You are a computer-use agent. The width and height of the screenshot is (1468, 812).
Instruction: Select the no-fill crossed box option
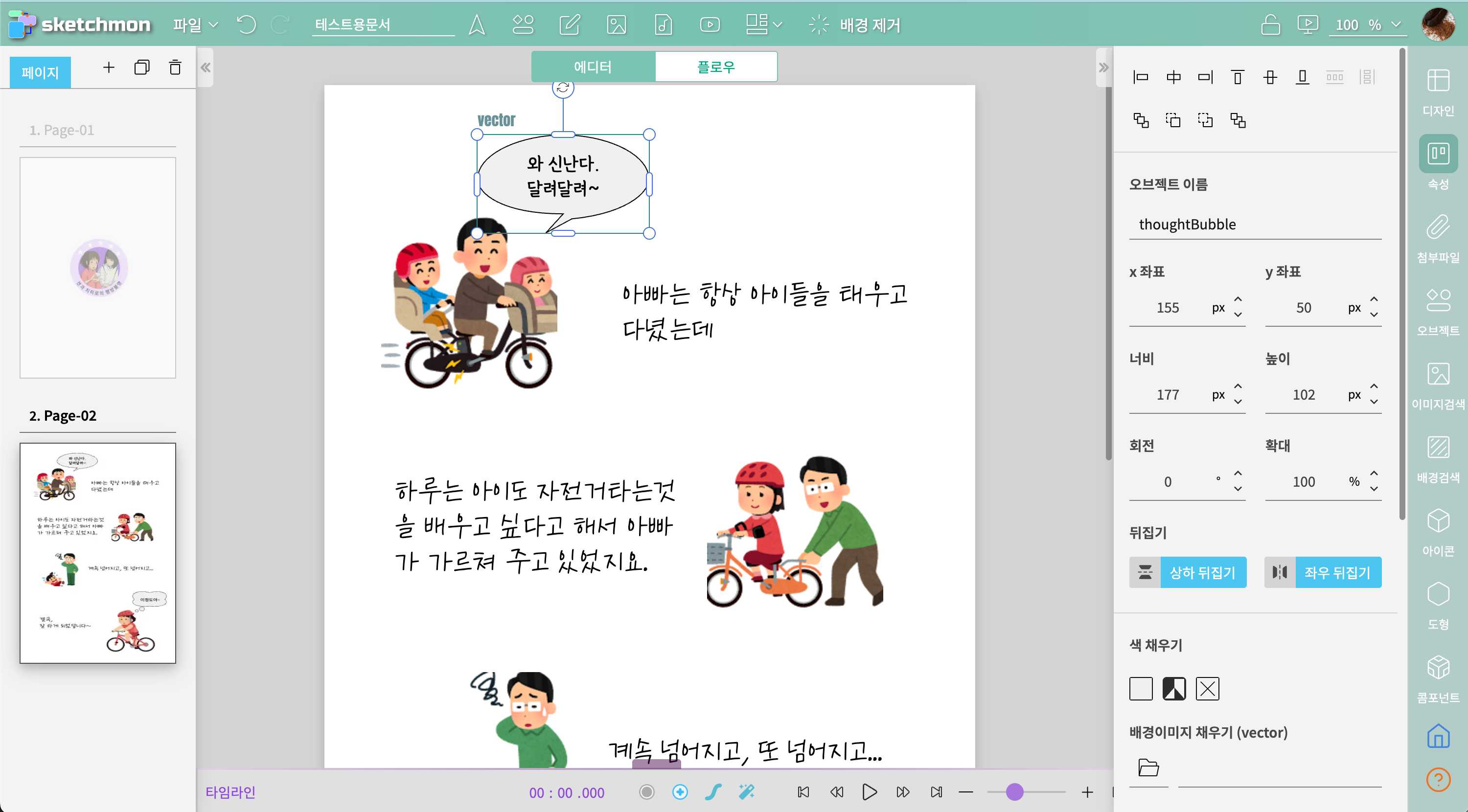point(1207,688)
